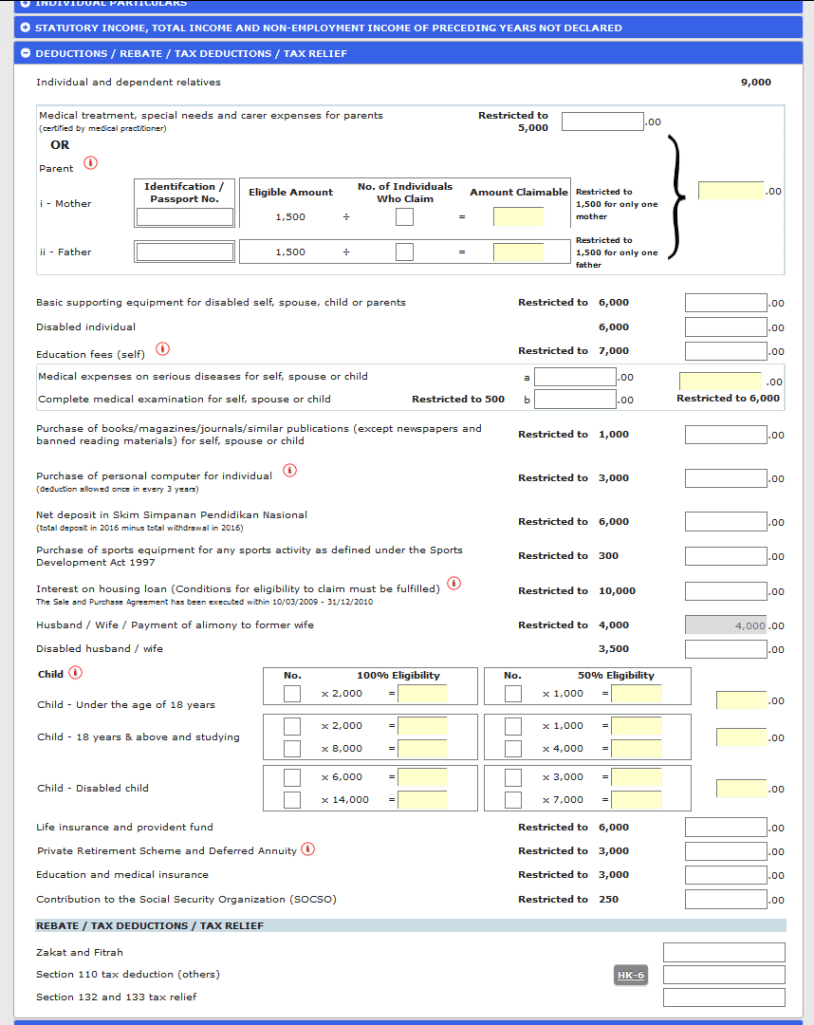Viewport: 814px width, 1025px height.
Task: Click Section 132 and 133 tax relief field
Action: pyautogui.click(x=723, y=997)
